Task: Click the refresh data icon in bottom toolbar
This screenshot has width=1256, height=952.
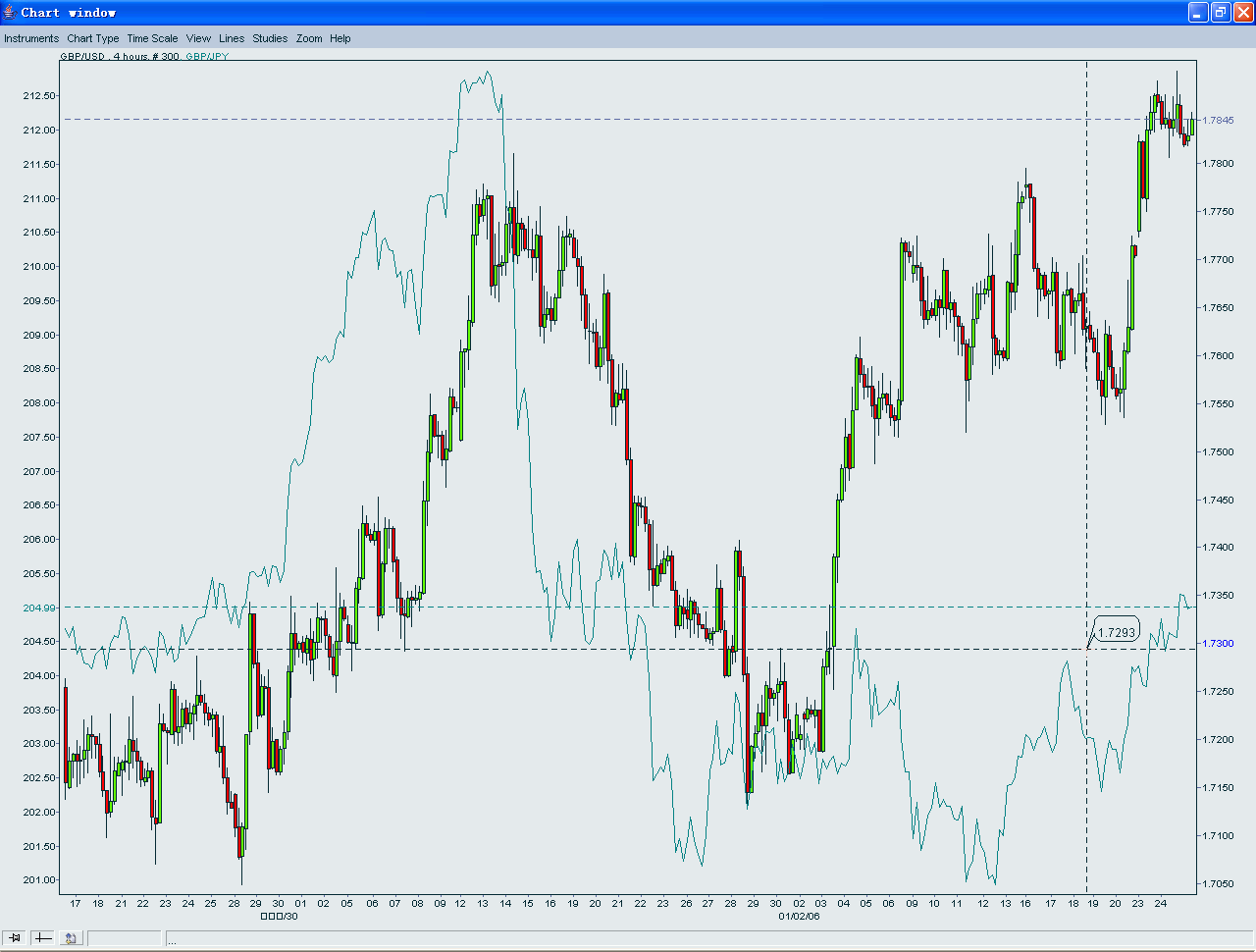Action: click(x=71, y=938)
